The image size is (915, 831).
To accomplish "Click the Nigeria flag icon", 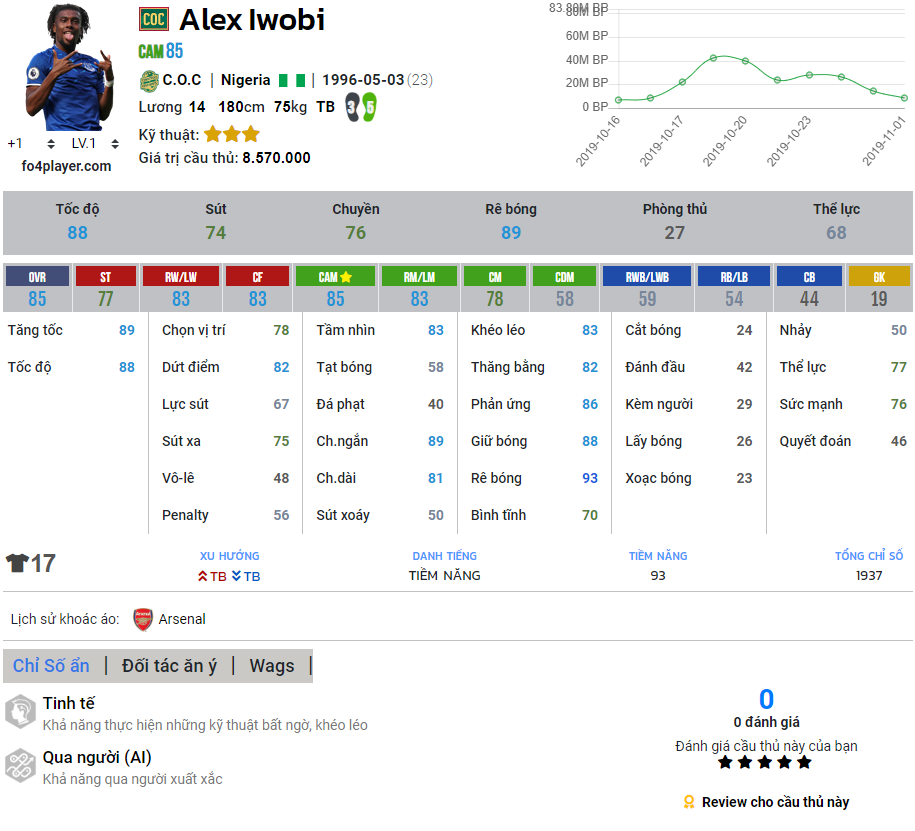I will tap(291, 80).
